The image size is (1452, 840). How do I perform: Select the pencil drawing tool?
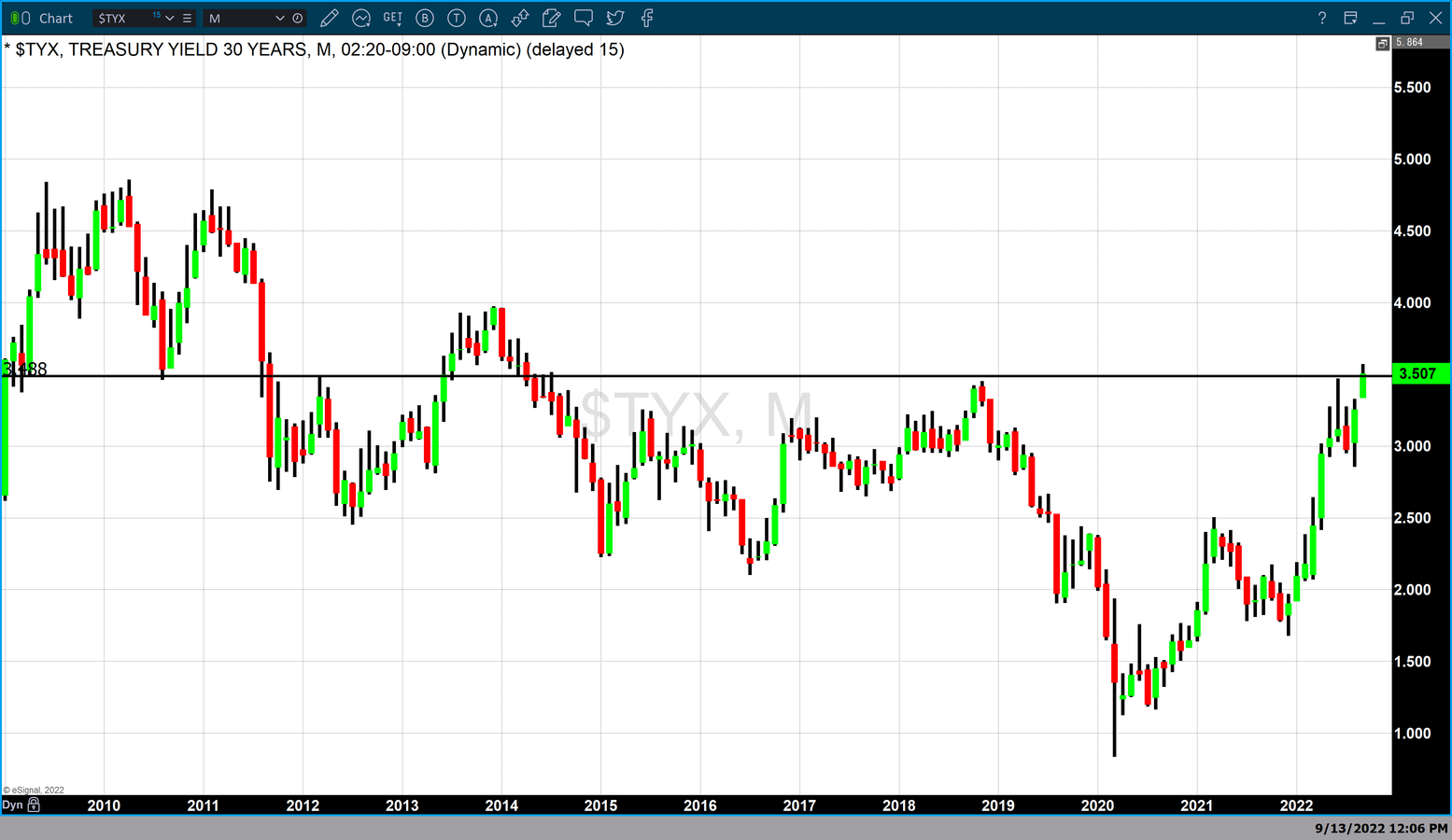pos(329,18)
